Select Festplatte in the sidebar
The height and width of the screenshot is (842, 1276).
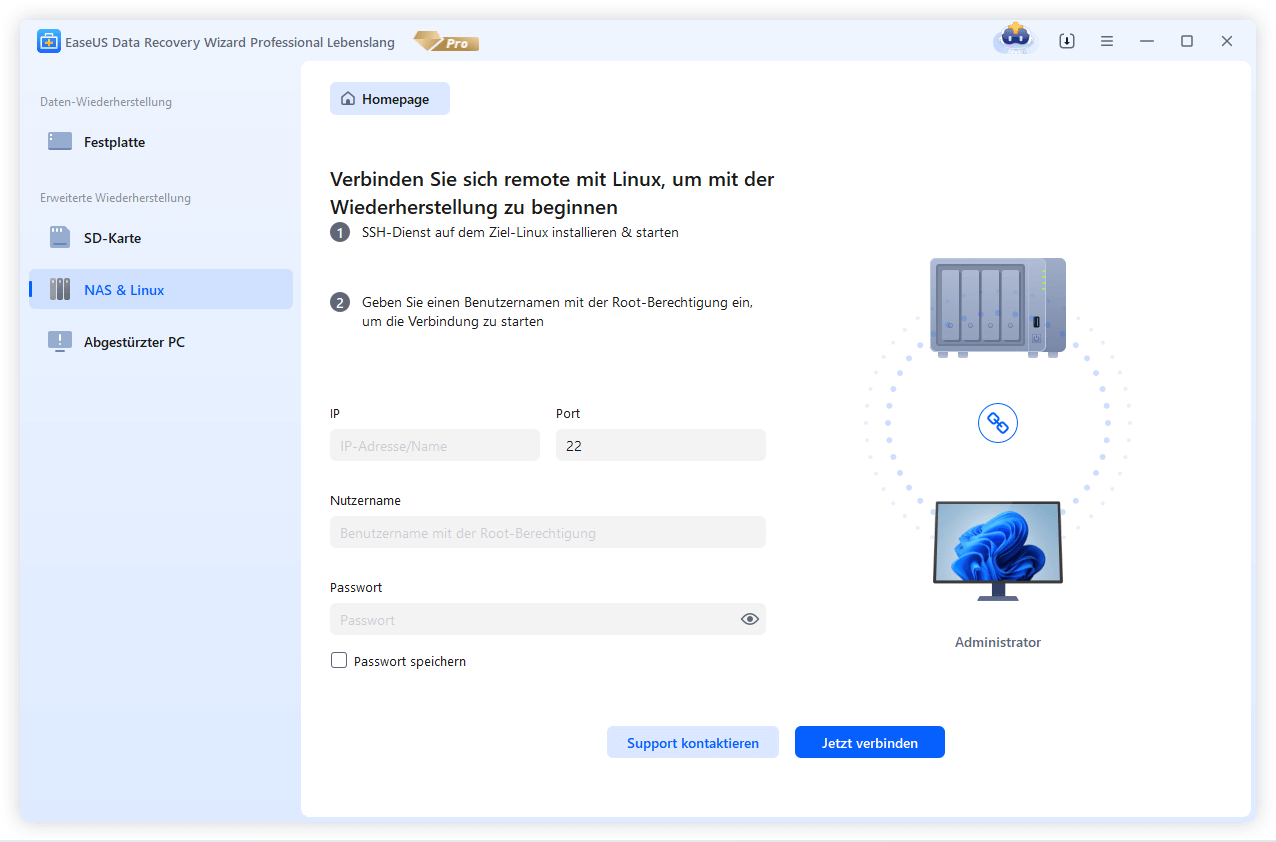click(x=161, y=142)
